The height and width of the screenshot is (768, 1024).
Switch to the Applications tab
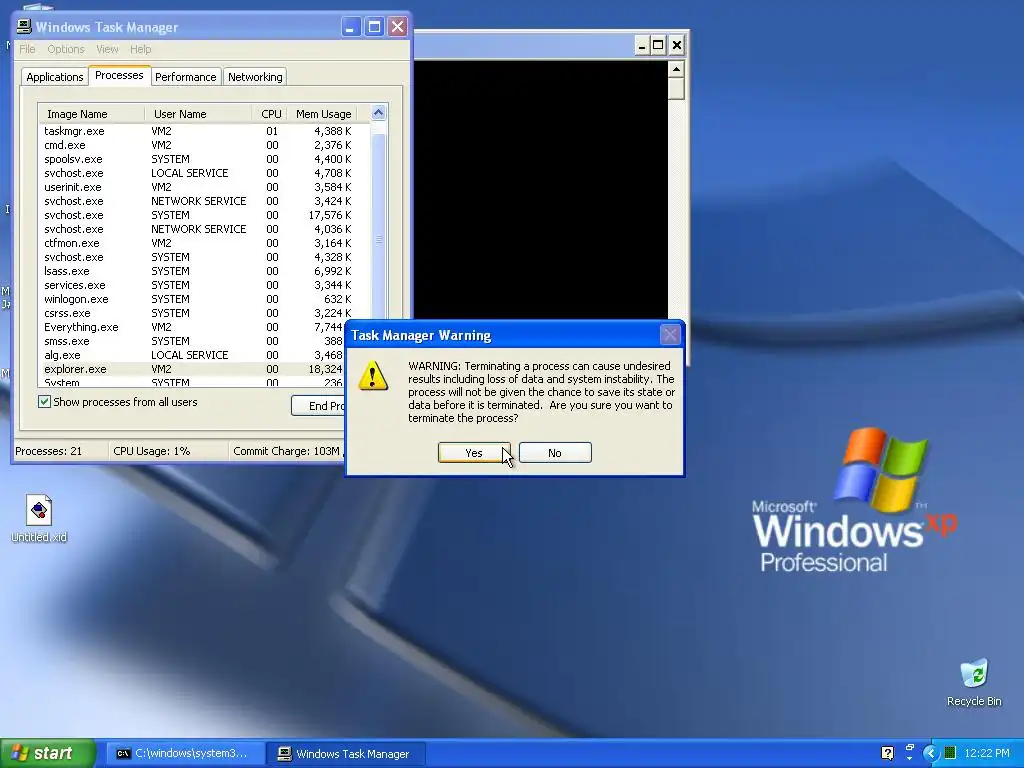[x=55, y=76]
